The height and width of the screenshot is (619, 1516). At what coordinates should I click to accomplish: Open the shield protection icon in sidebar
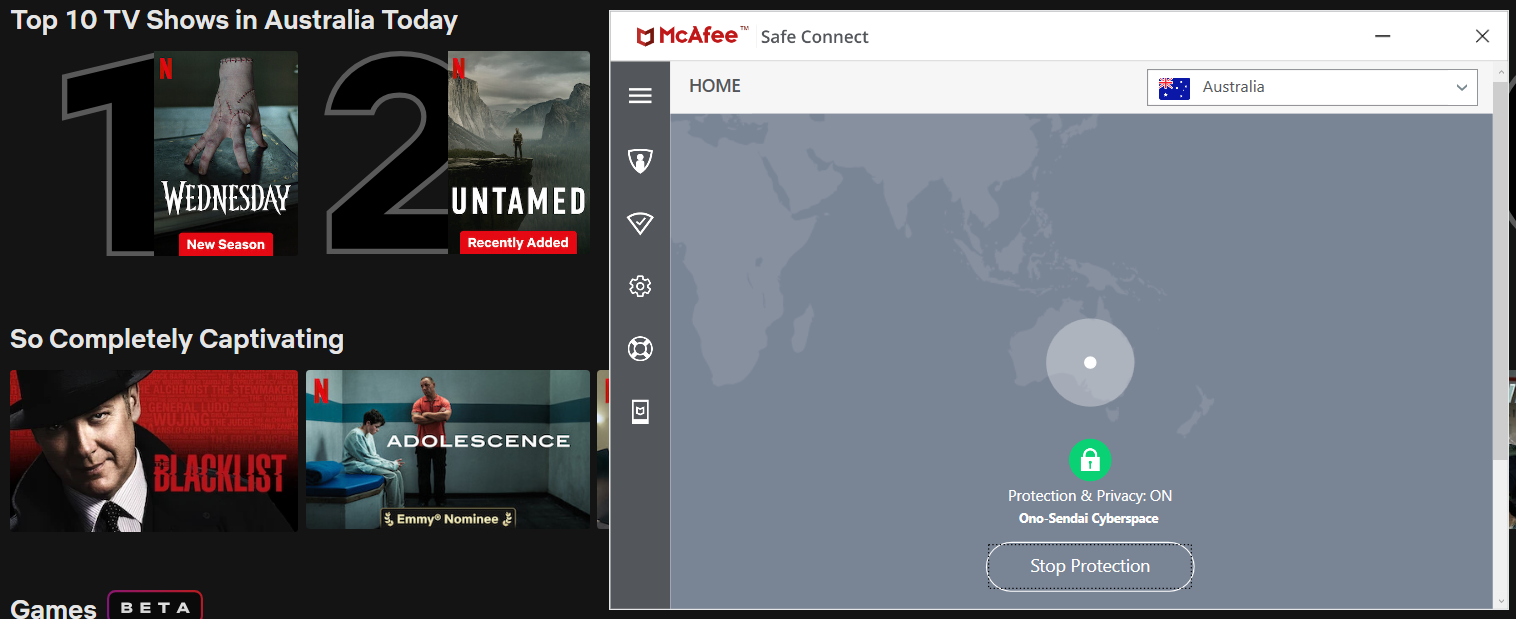[640, 161]
